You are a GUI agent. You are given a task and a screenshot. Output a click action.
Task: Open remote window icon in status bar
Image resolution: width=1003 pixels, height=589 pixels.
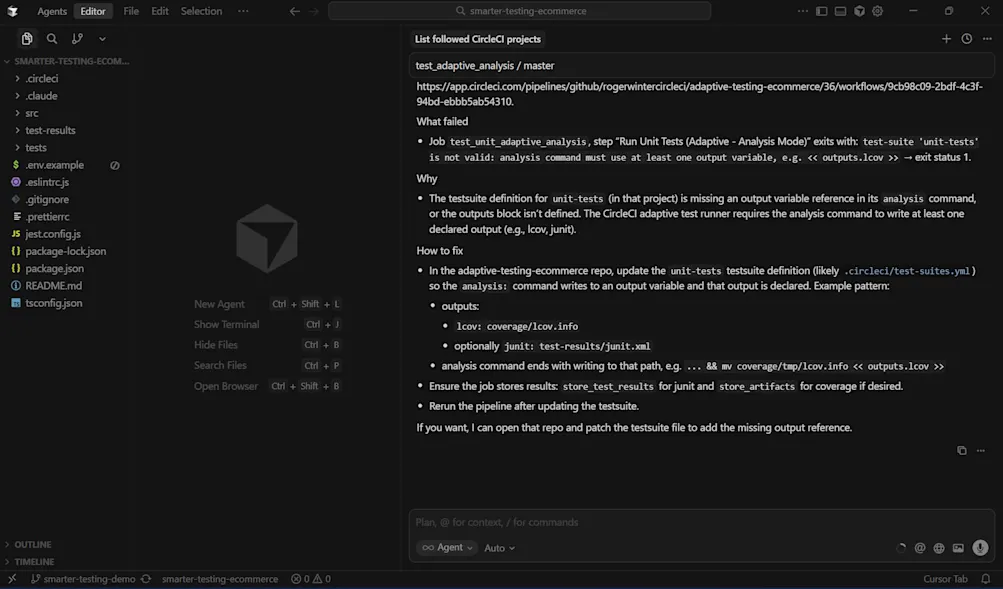(12, 579)
